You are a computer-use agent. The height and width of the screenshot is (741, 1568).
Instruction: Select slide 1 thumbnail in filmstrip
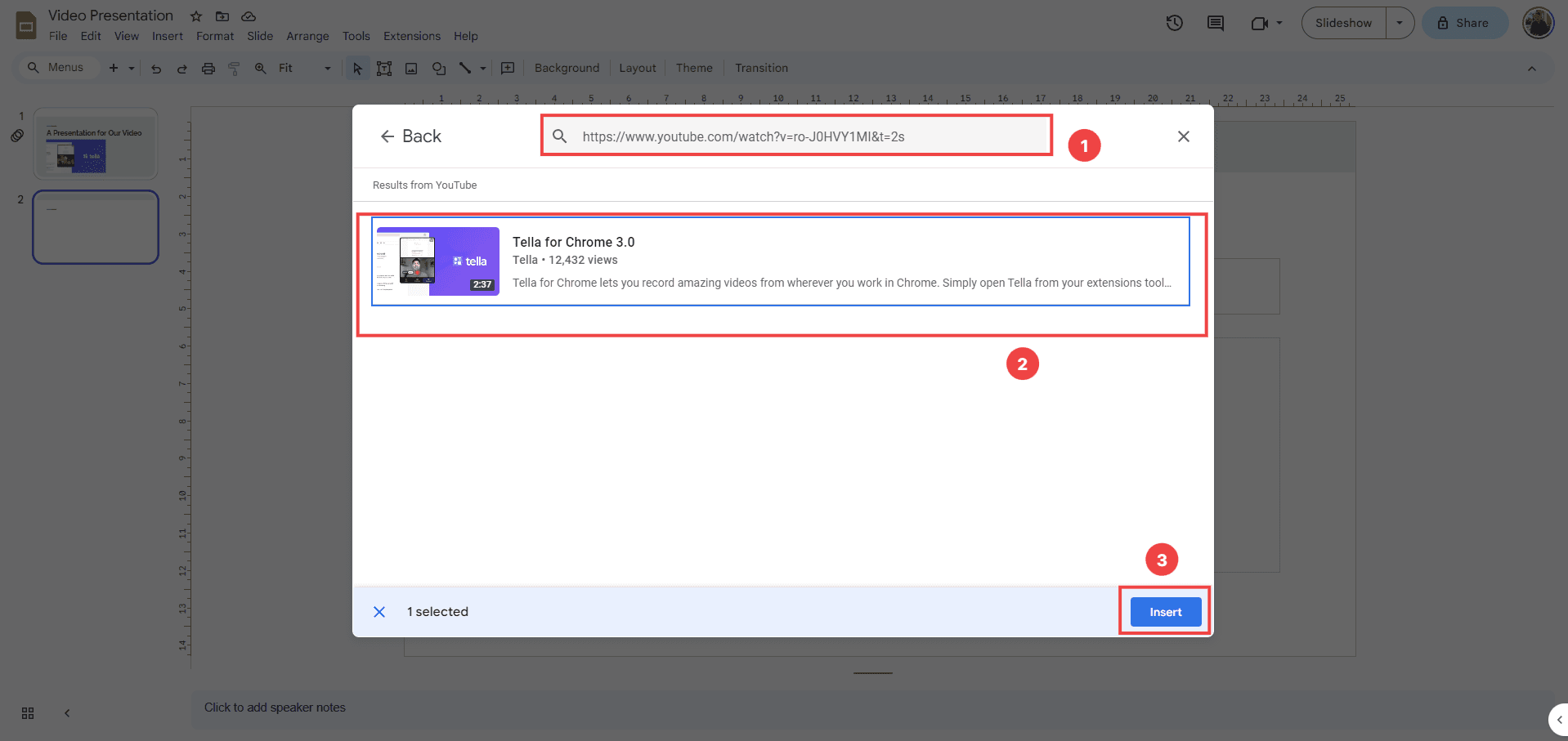[96, 144]
